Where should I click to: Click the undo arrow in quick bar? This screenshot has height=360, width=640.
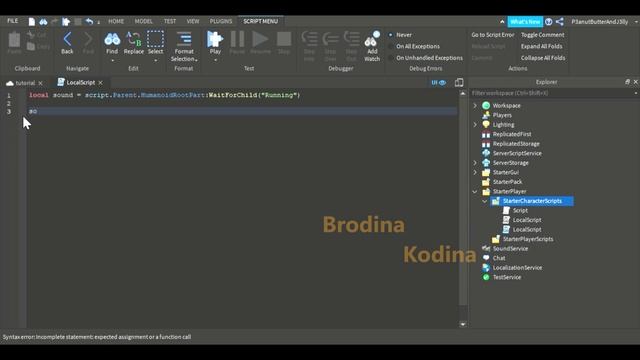point(89,22)
